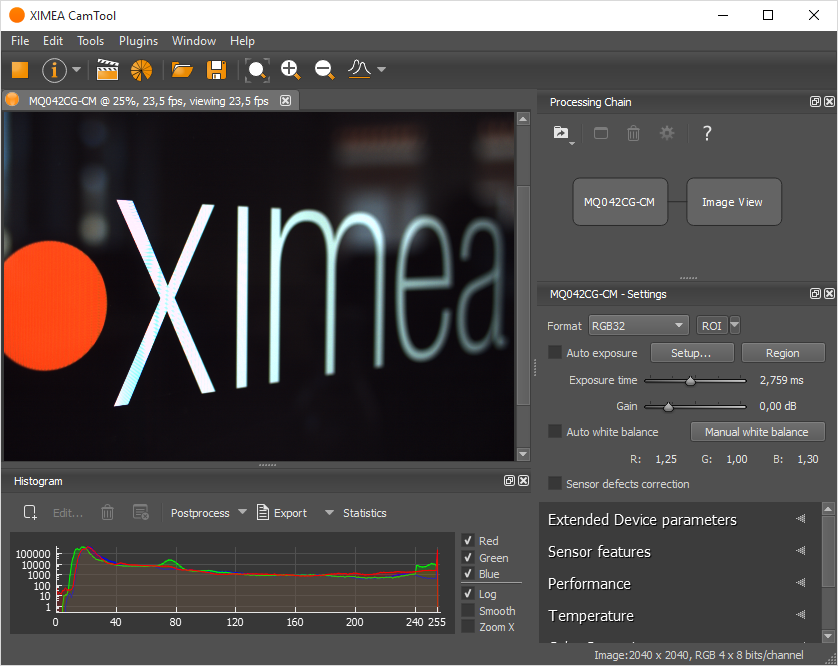Click the zoom out magnifier icon
The width and height of the screenshot is (838, 666).
click(x=325, y=70)
